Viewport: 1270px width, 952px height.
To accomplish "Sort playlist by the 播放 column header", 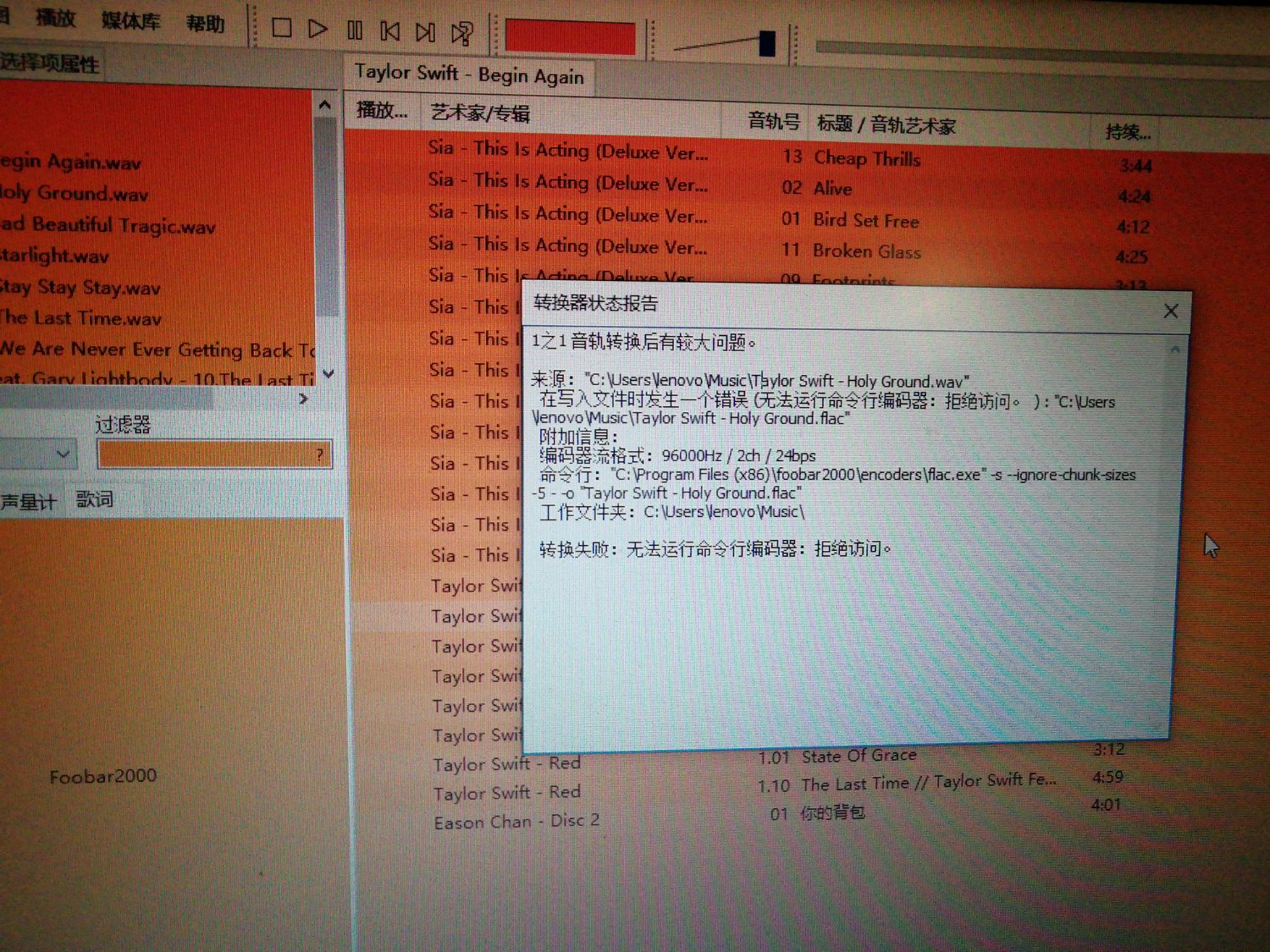I will [382, 110].
